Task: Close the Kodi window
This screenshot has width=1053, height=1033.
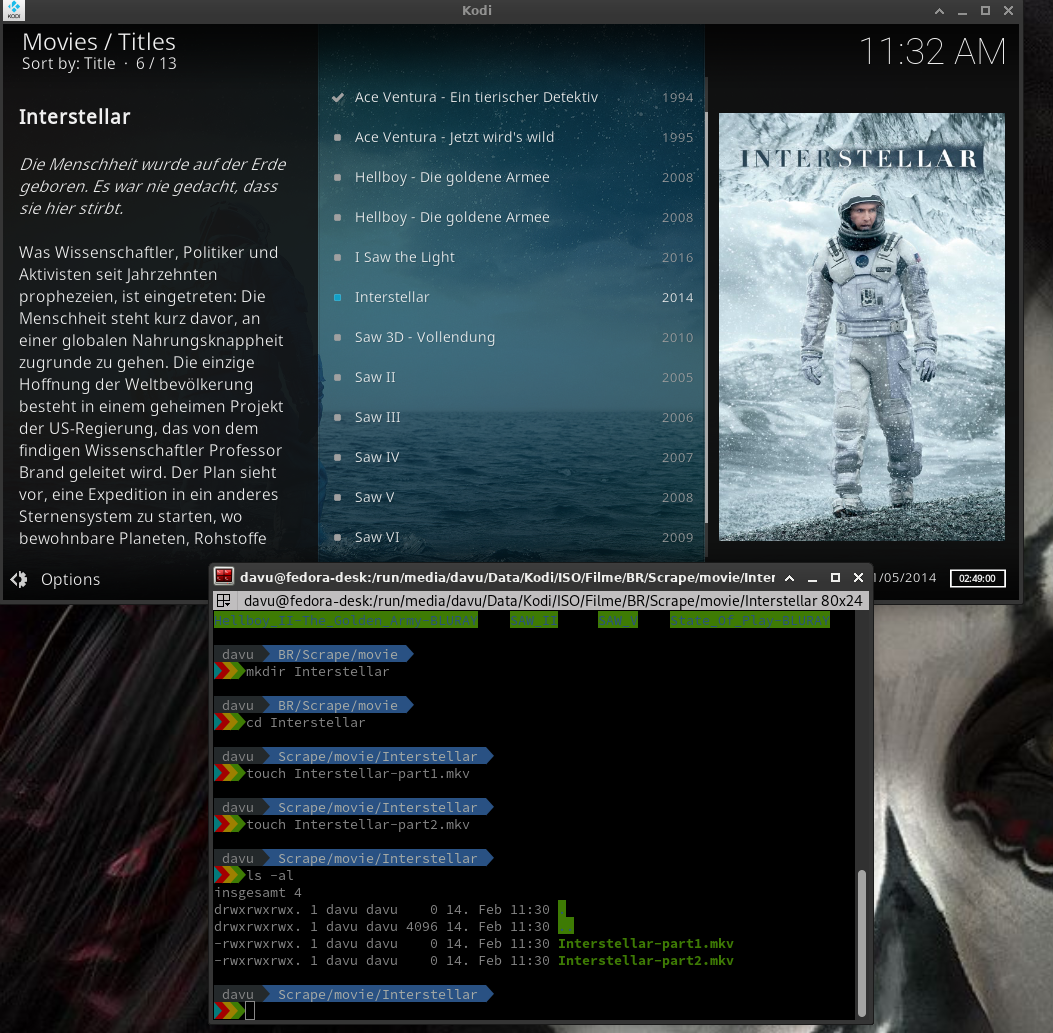Action: pyautogui.click(x=1009, y=11)
